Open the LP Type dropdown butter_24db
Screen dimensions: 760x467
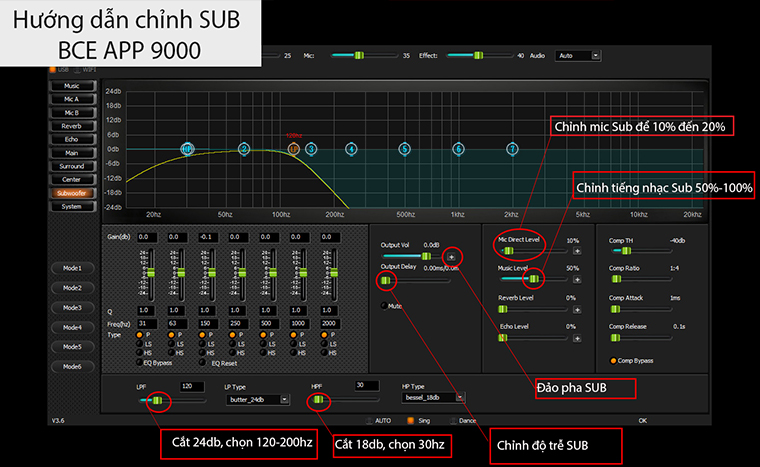257,400
